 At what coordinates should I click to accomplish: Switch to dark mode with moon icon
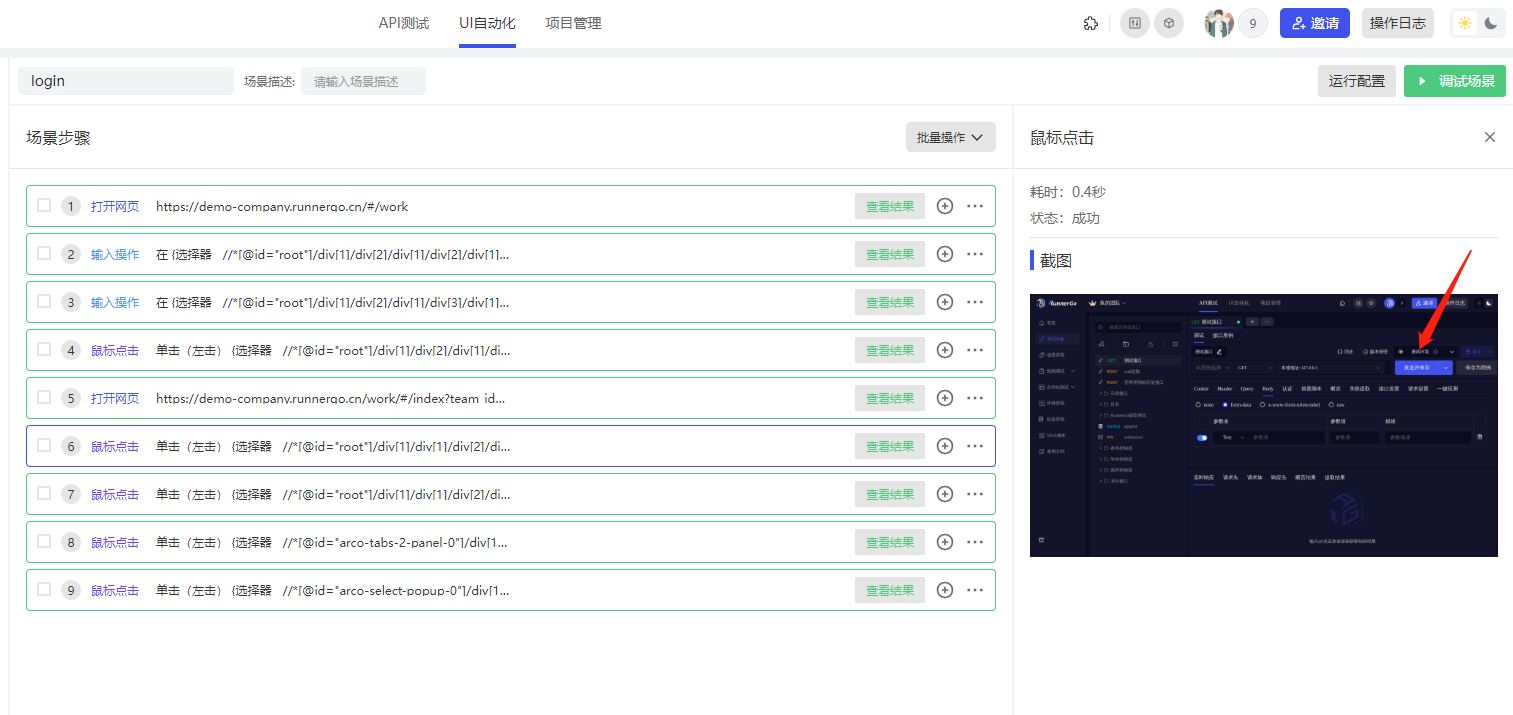(1491, 23)
